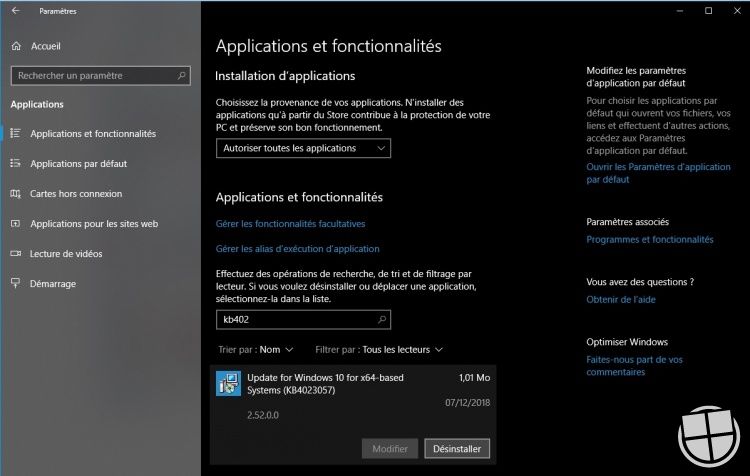Open Lecture de vidéos settings page
Image resolution: width=750 pixels, height=476 pixels.
pyautogui.click(x=66, y=254)
